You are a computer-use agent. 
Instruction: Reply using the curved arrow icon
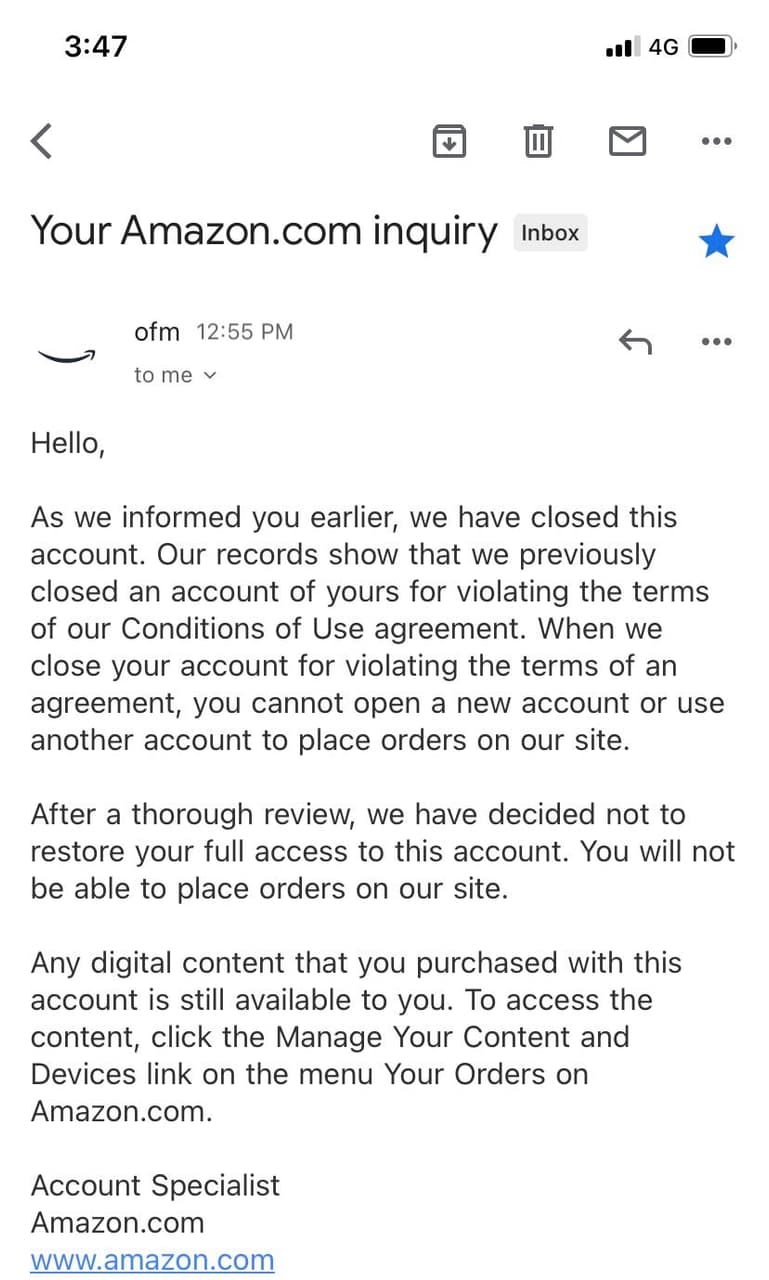pyautogui.click(x=635, y=342)
